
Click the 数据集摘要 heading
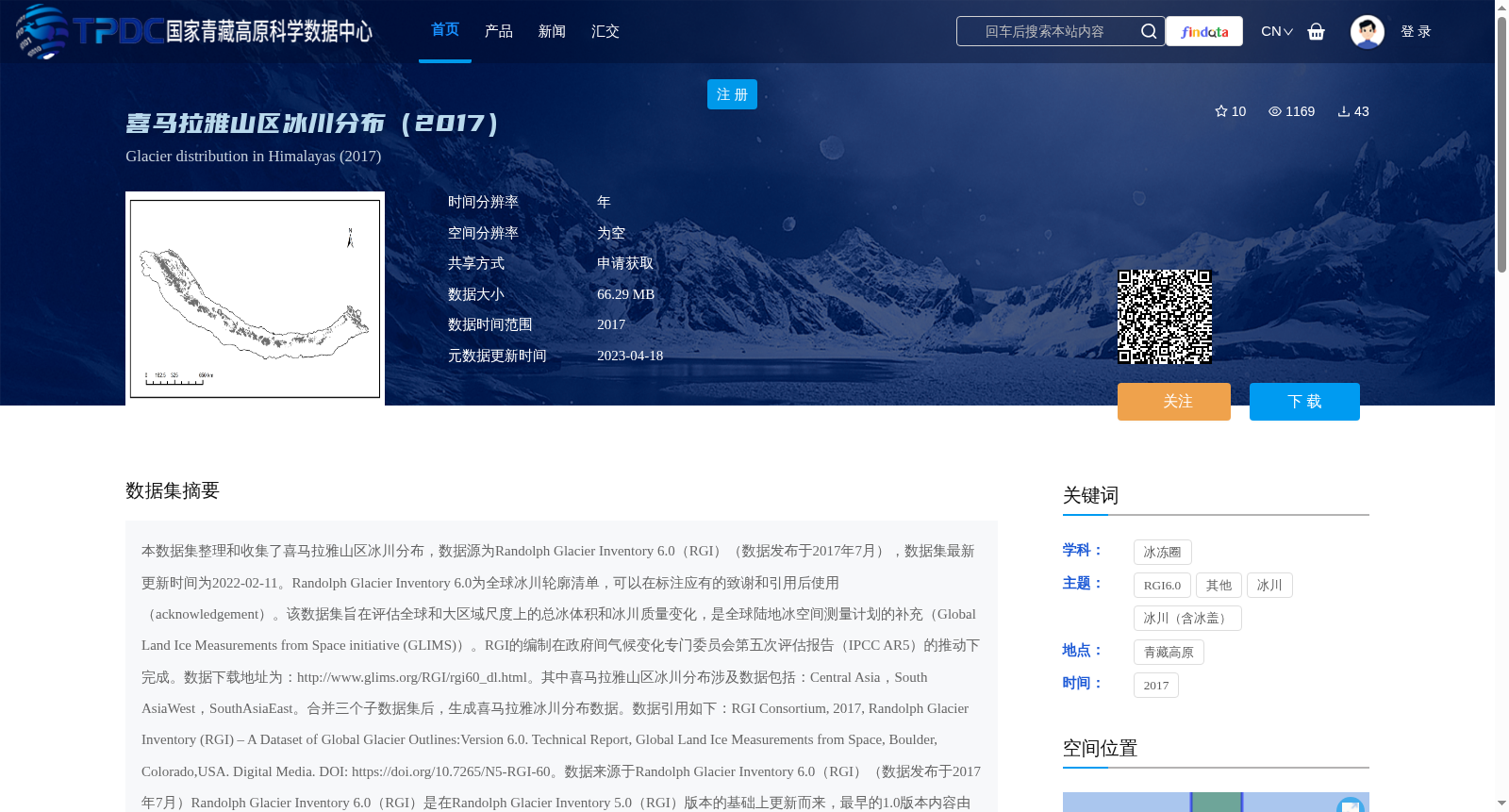(173, 490)
